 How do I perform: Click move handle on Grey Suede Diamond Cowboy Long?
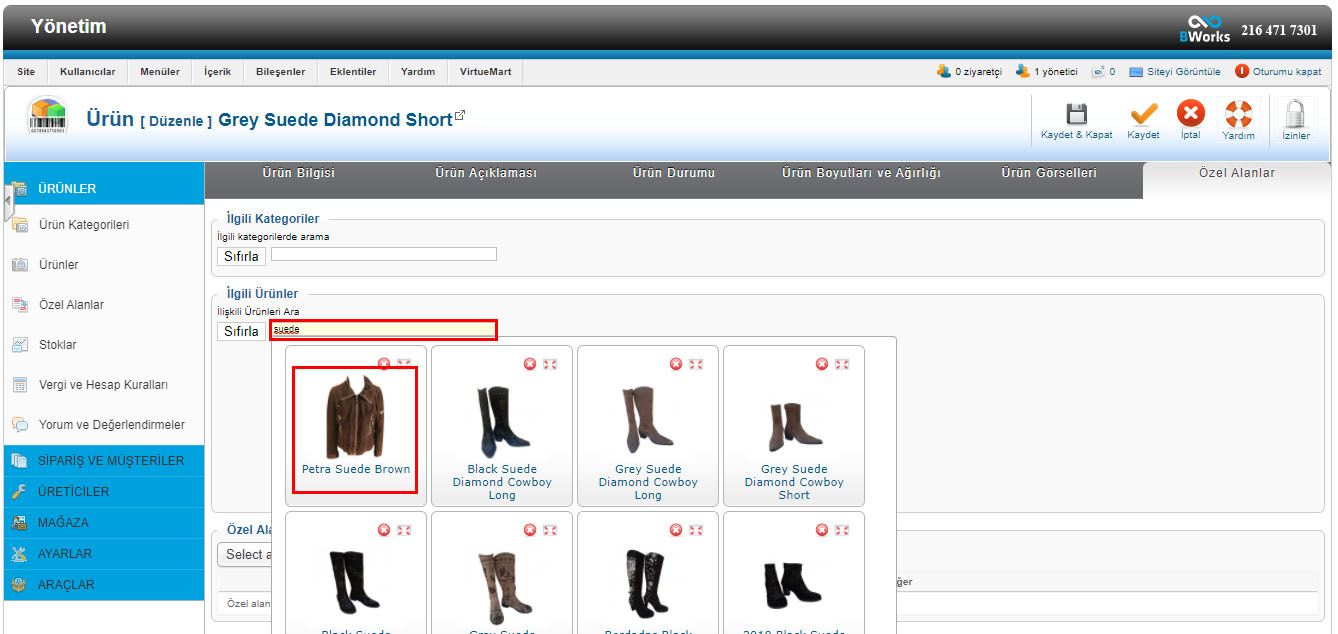[696, 364]
